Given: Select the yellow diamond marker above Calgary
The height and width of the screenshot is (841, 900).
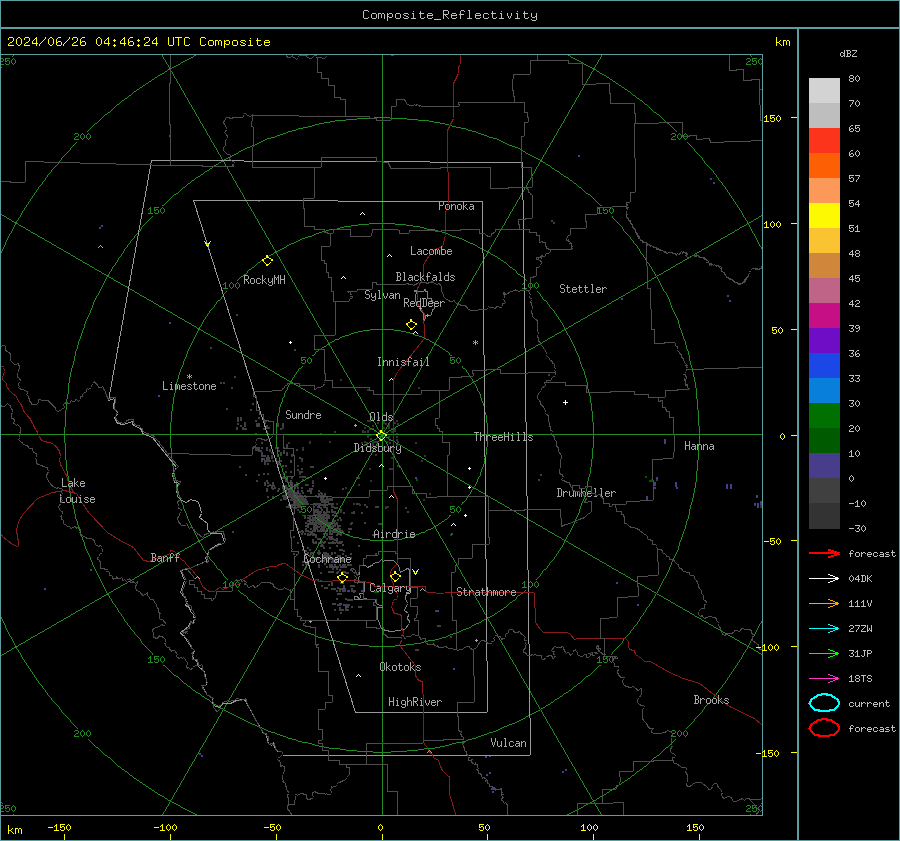Looking at the screenshot, I should tap(395, 576).
